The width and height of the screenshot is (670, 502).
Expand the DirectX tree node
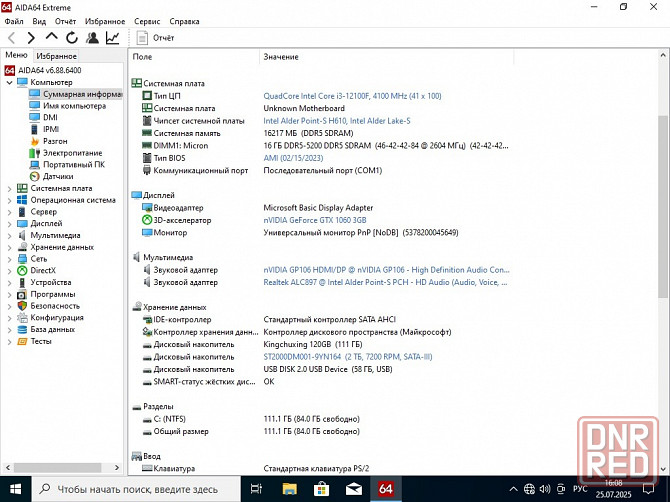pos(9,270)
